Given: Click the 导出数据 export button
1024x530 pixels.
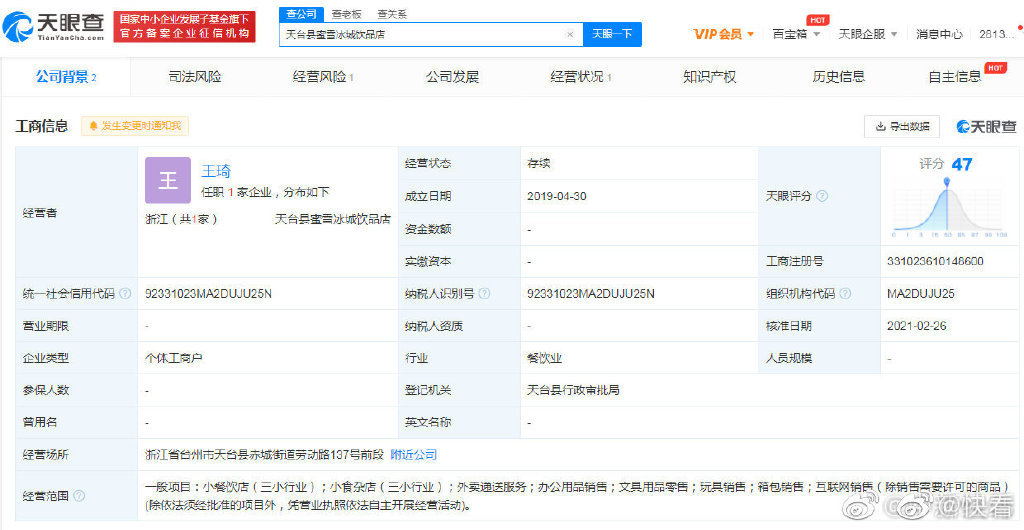Looking at the screenshot, I should (x=902, y=126).
